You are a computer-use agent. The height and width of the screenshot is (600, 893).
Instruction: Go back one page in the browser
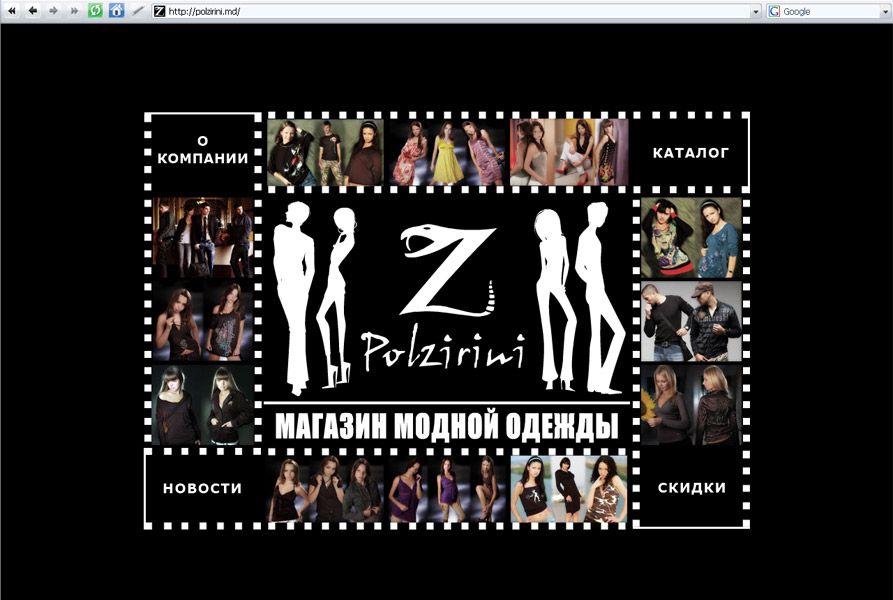pyautogui.click(x=33, y=11)
